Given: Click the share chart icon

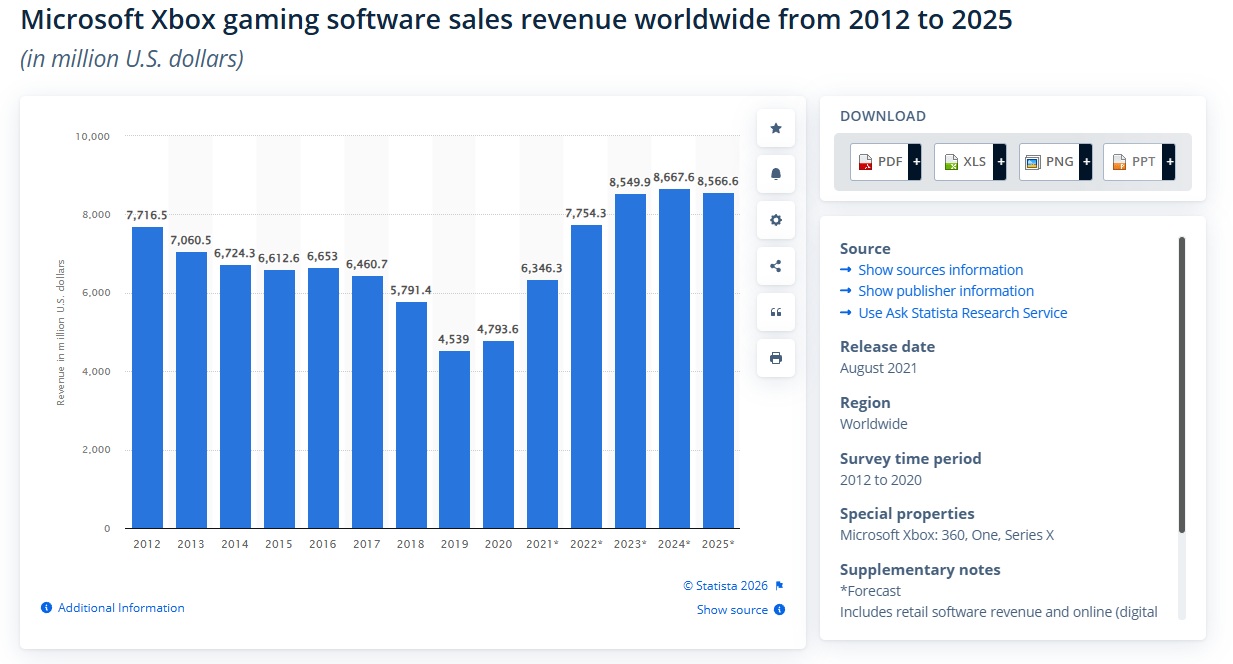Looking at the screenshot, I should coord(776,266).
